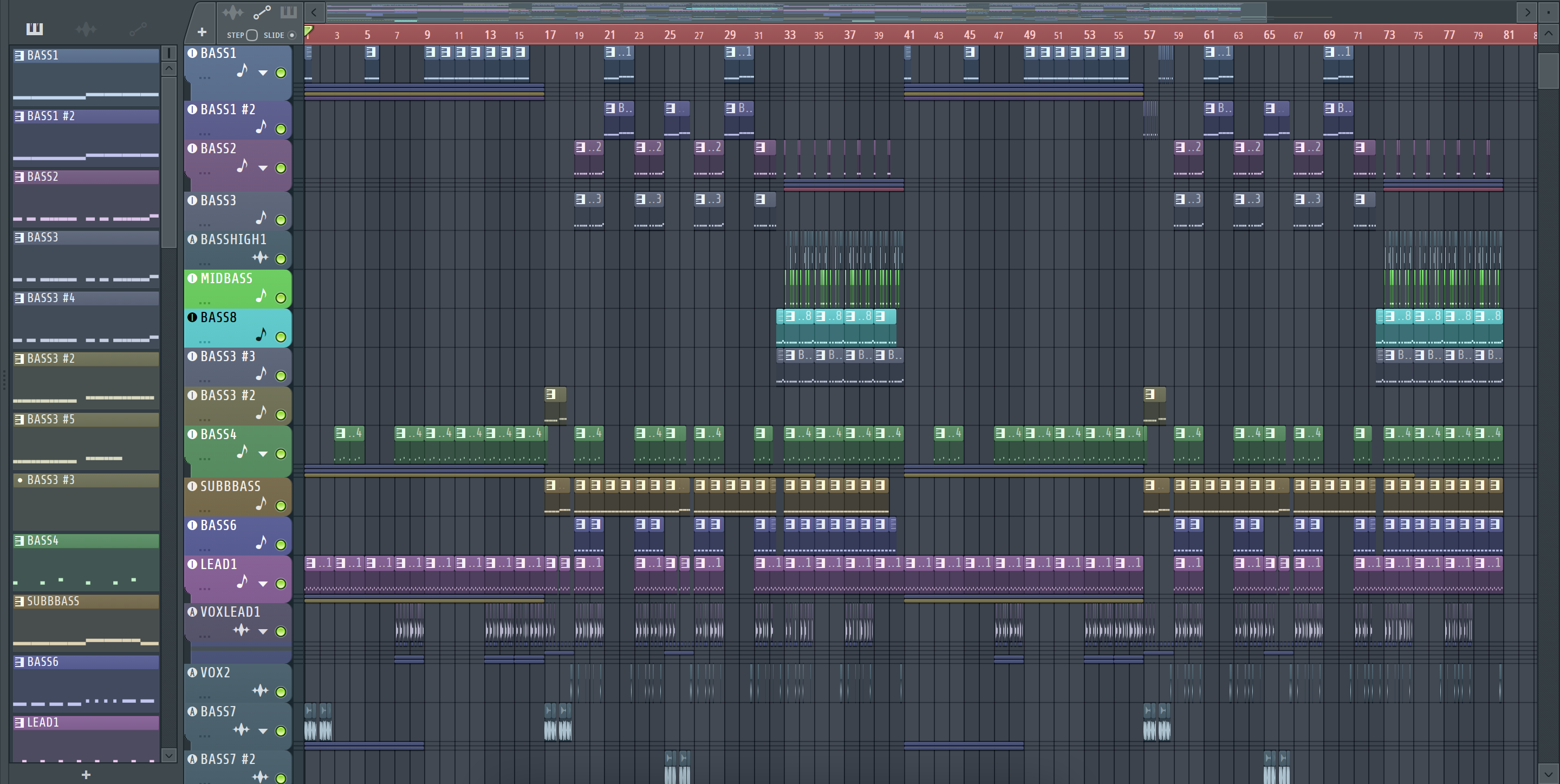Click the note icon on BASS3 track
Viewport: 1560px width, 784px height.
click(261, 217)
